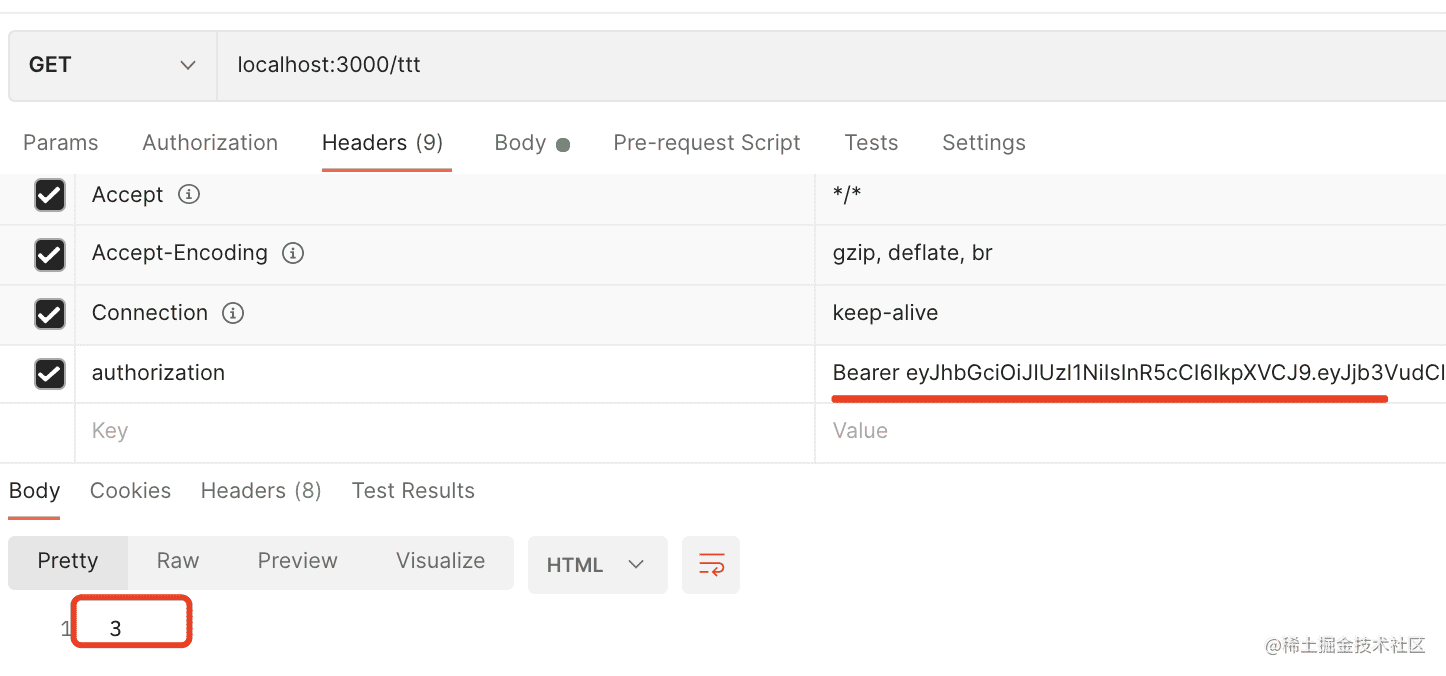Screen dimensions: 1446x676
Task: Open the Authorization tab
Action: (210, 143)
